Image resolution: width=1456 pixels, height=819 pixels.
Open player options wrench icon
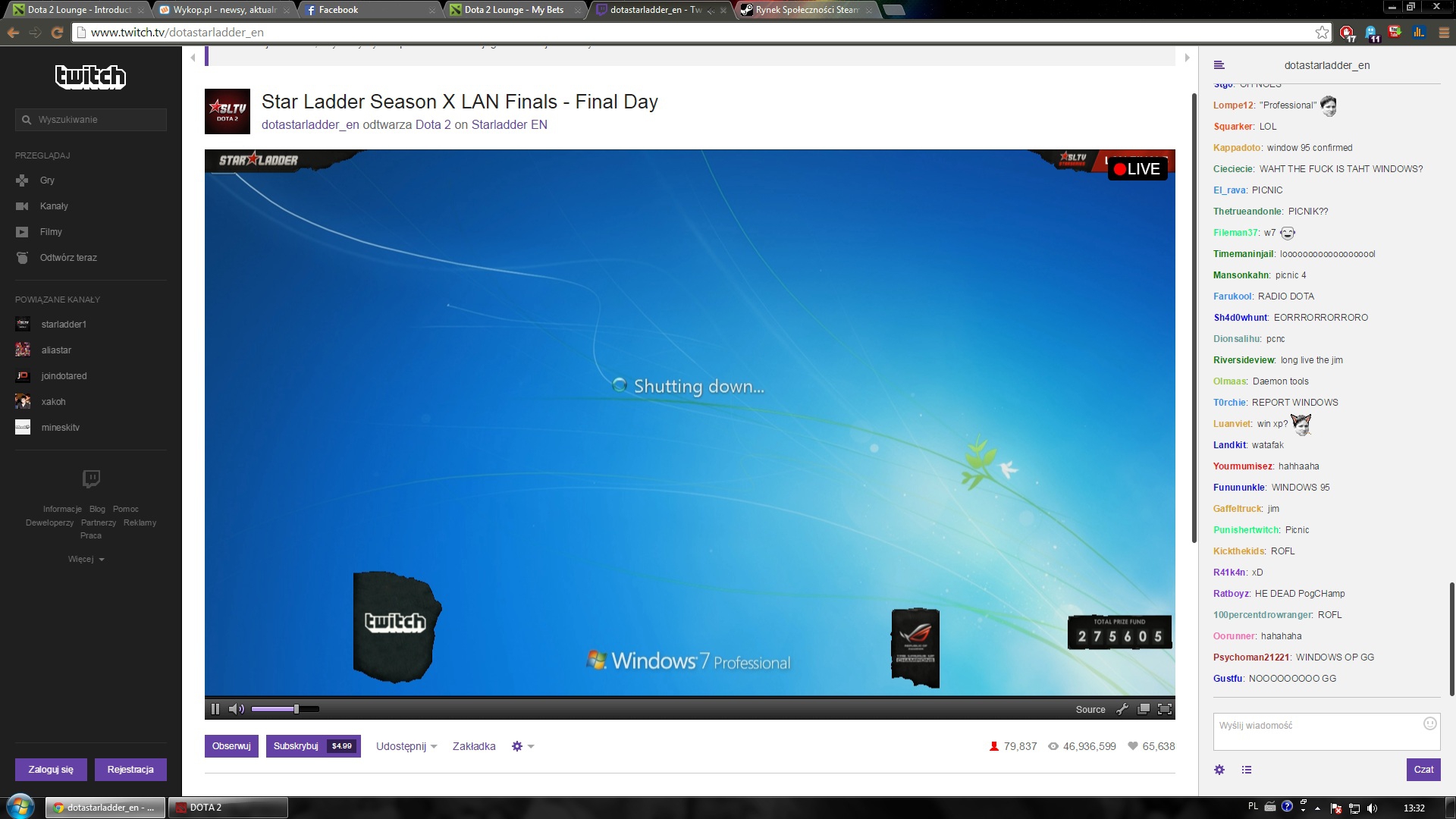(x=1122, y=709)
